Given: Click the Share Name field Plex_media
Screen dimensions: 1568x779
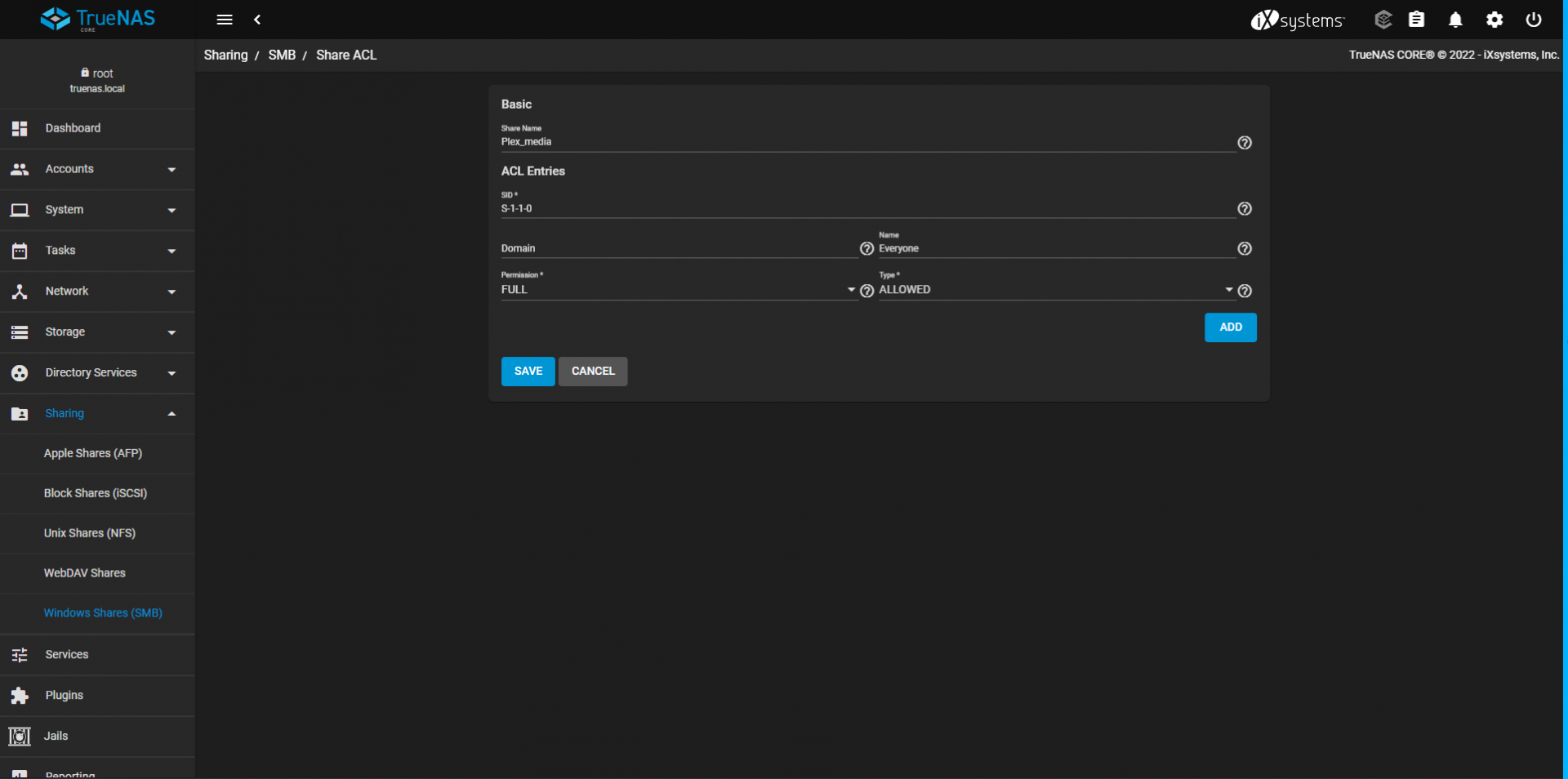Looking at the screenshot, I should (868, 142).
